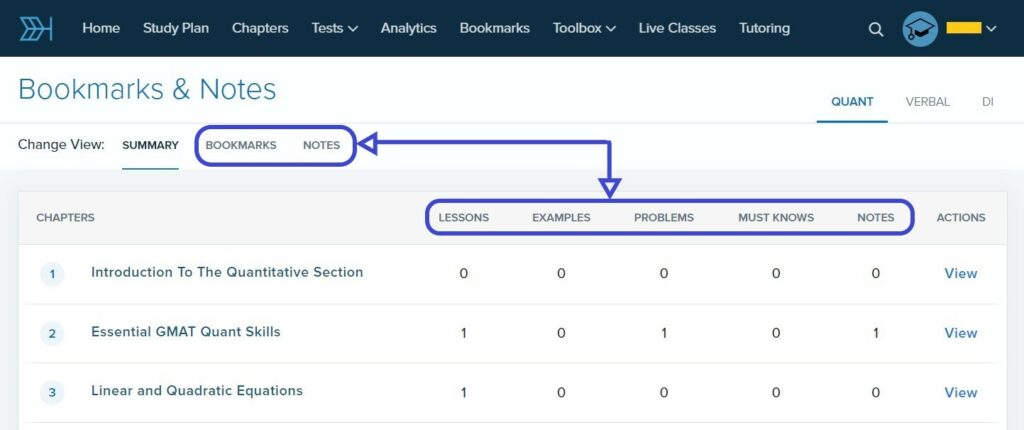Click the chapter 2 number badge
Image resolution: width=1024 pixels, height=430 pixels.
[x=52, y=334]
